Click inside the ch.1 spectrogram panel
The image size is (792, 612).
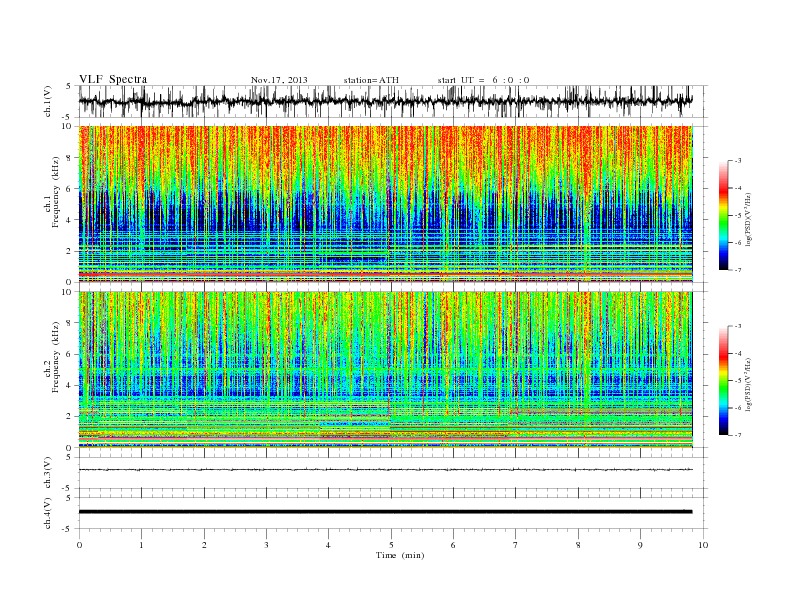click(386, 204)
